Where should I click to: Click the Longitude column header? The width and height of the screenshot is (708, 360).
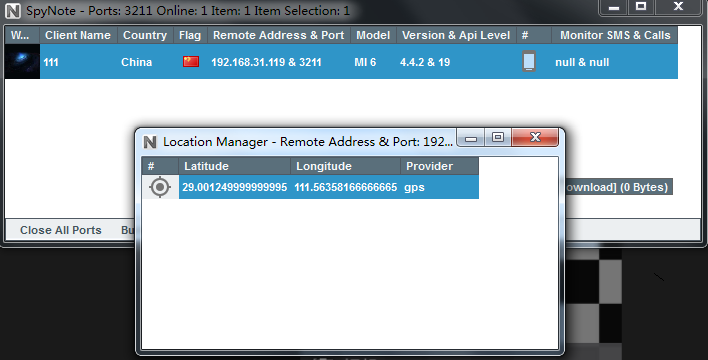[x=345, y=166]
